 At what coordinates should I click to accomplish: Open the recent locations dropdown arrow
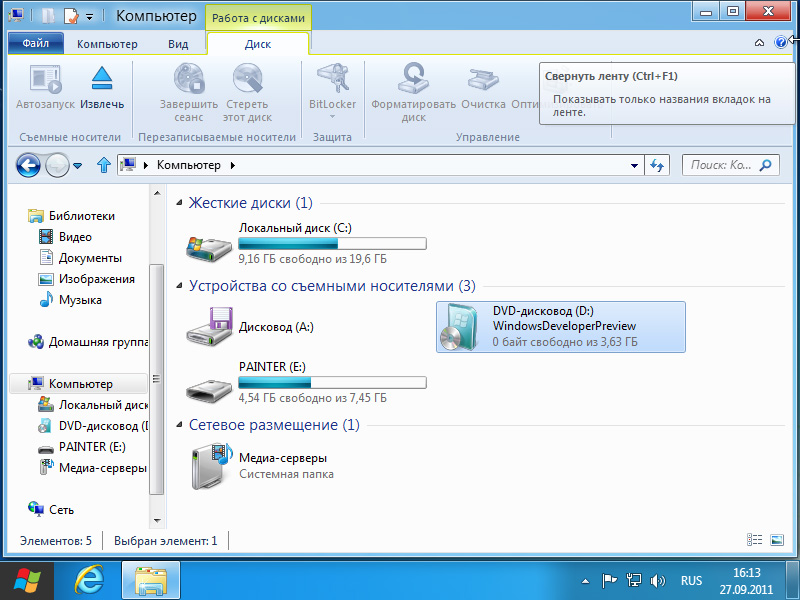(78, 166)
